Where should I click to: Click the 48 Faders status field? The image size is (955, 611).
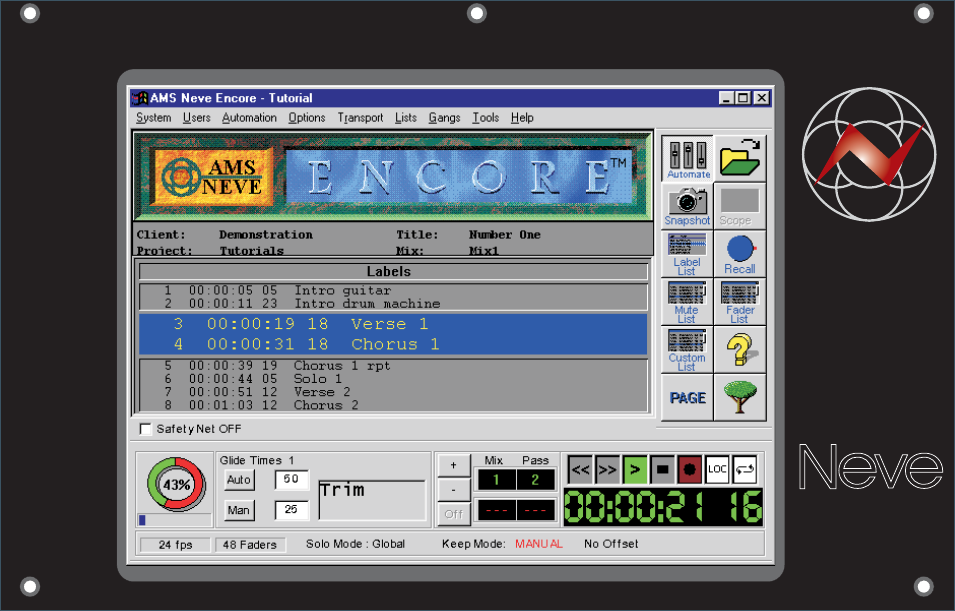[x=250, y=545]
